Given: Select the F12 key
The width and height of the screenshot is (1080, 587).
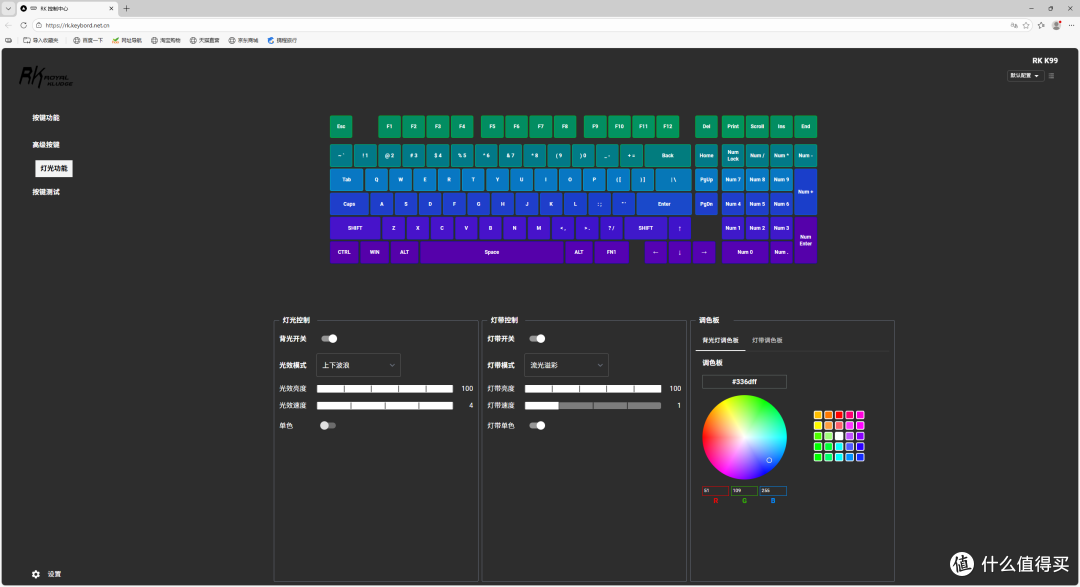Looking at the screenshot, I should tap(667, 127).
